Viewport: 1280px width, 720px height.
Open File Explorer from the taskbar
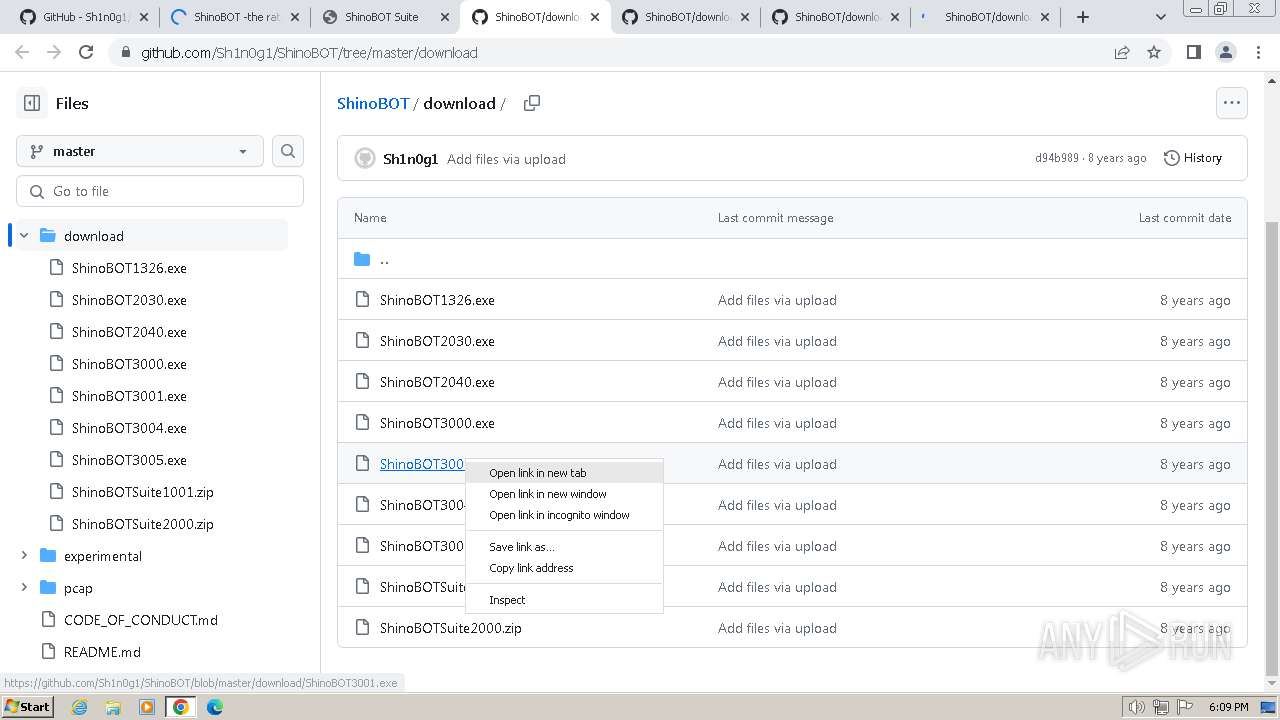[x=113, y=707]
